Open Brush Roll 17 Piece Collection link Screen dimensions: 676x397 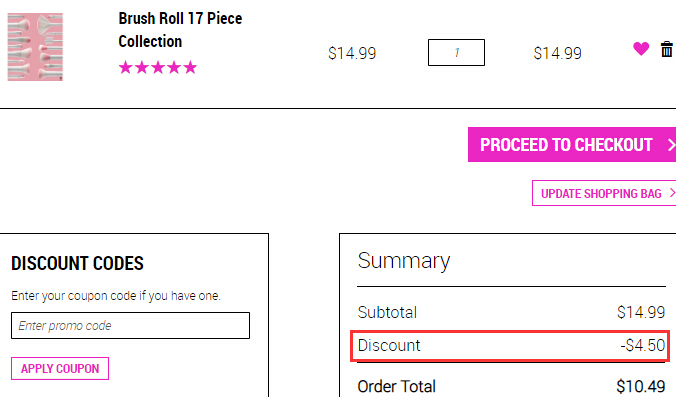(x=180, y=30)
